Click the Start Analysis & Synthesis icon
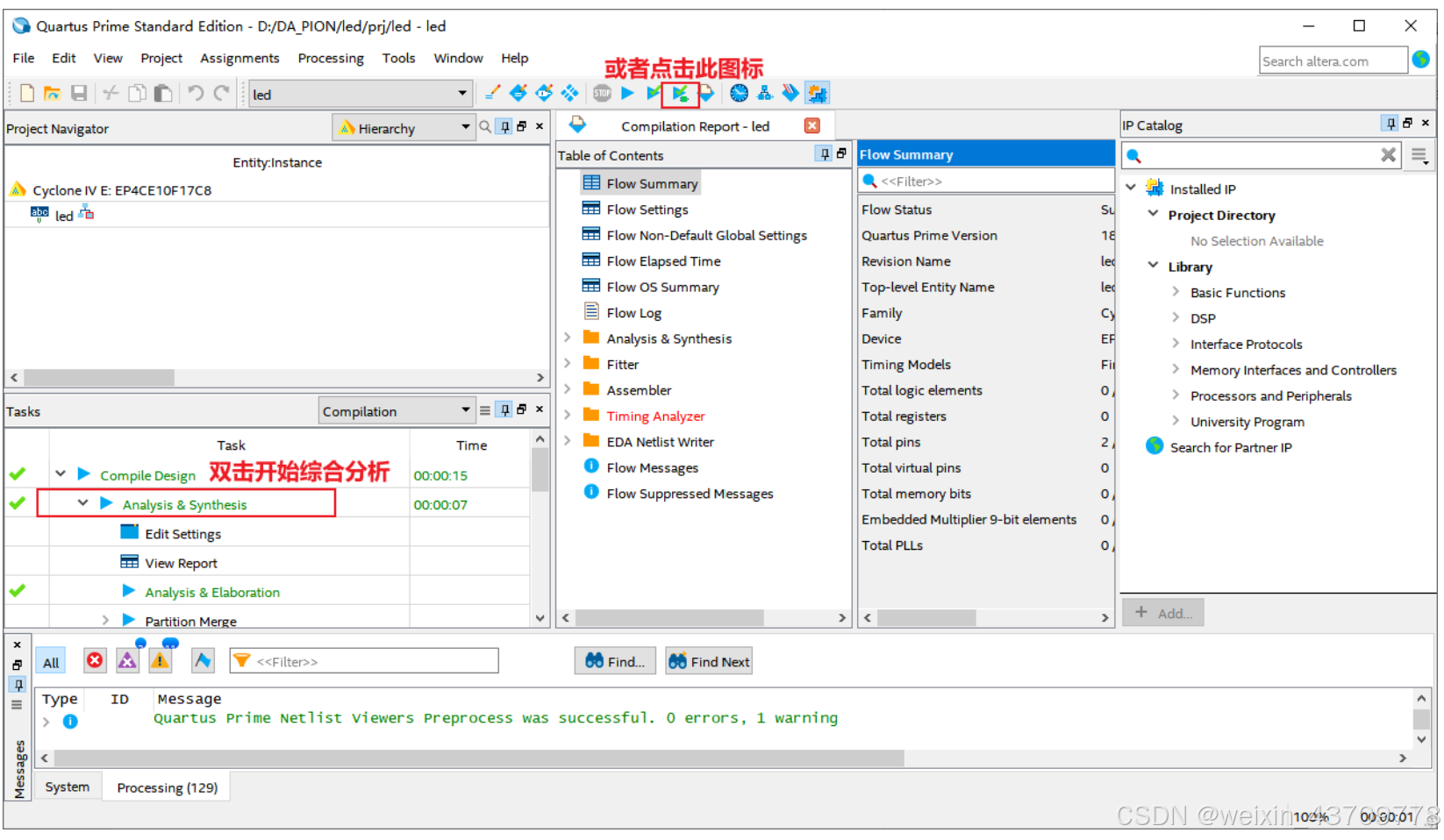1444x840 pixels. (680, 93)
